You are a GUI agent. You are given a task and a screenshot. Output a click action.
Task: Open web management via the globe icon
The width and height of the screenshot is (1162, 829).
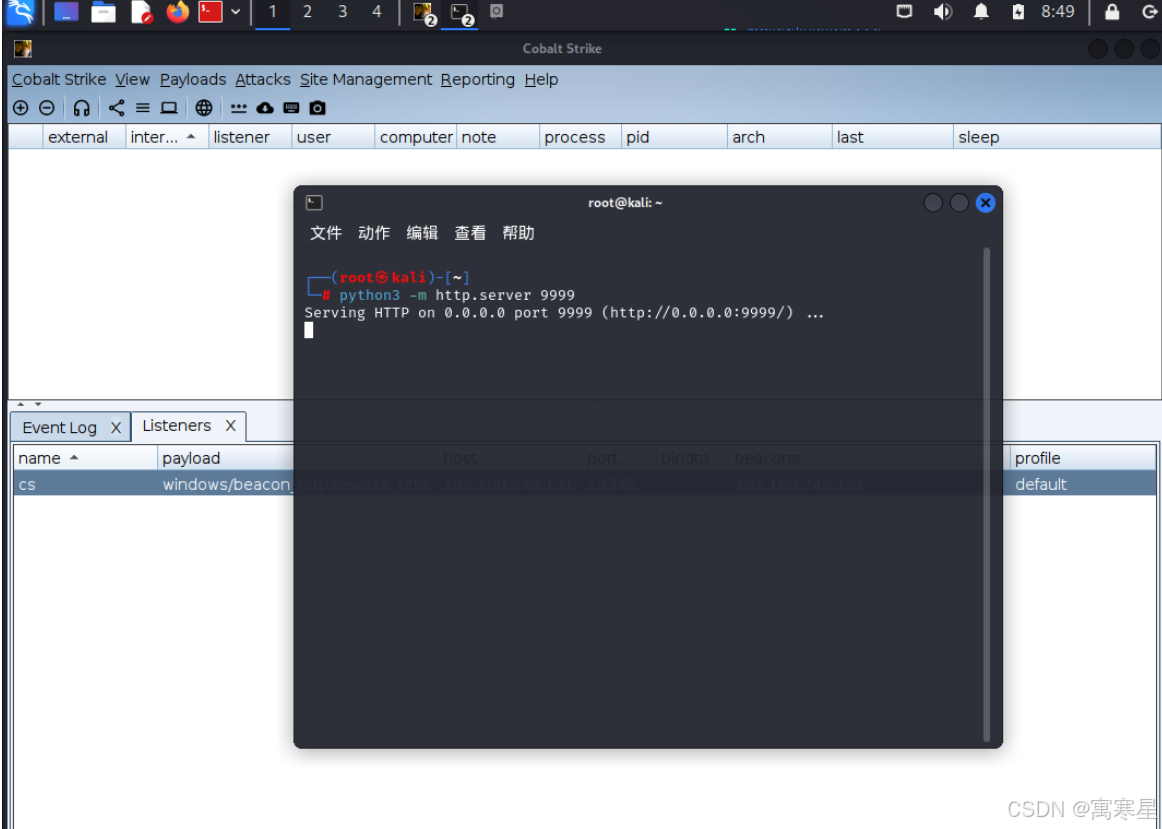coord(204,108)
